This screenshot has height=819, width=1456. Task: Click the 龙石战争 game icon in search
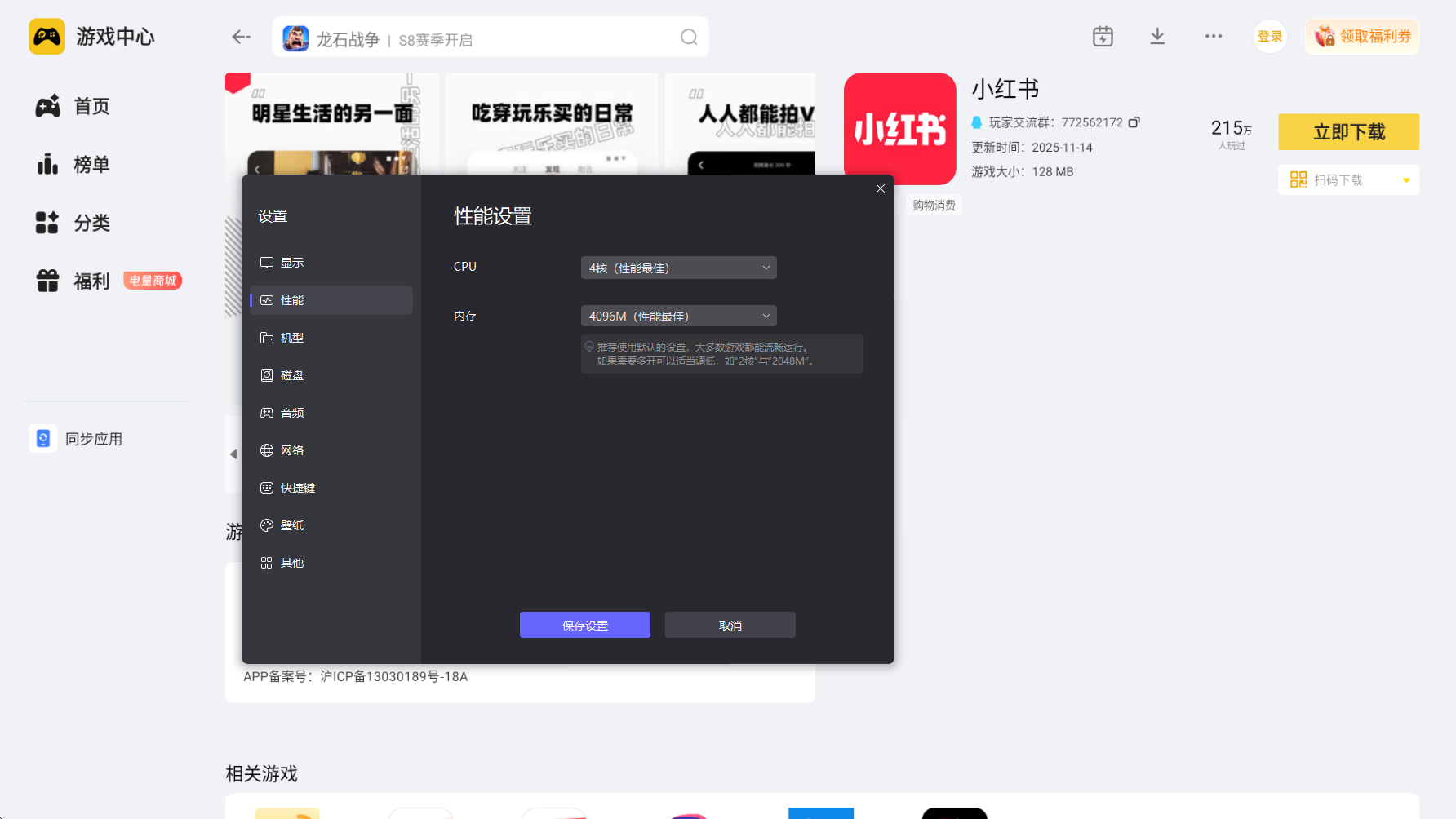(x=295, y=38)
